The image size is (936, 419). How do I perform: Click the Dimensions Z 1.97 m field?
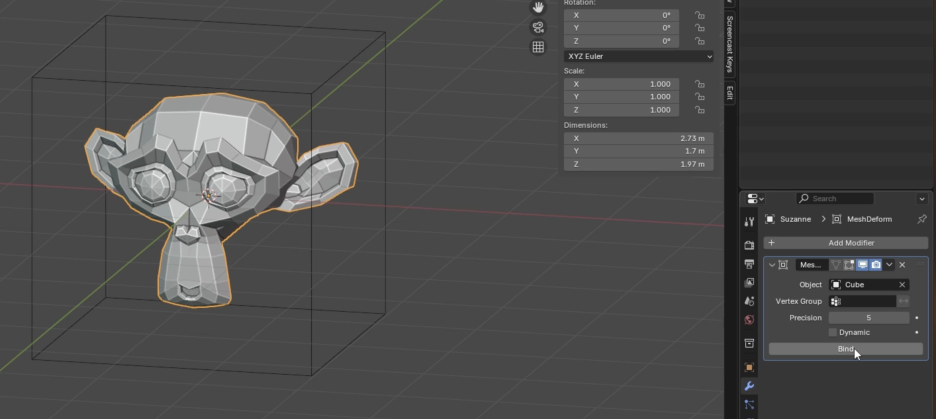[x=638, y=164]
